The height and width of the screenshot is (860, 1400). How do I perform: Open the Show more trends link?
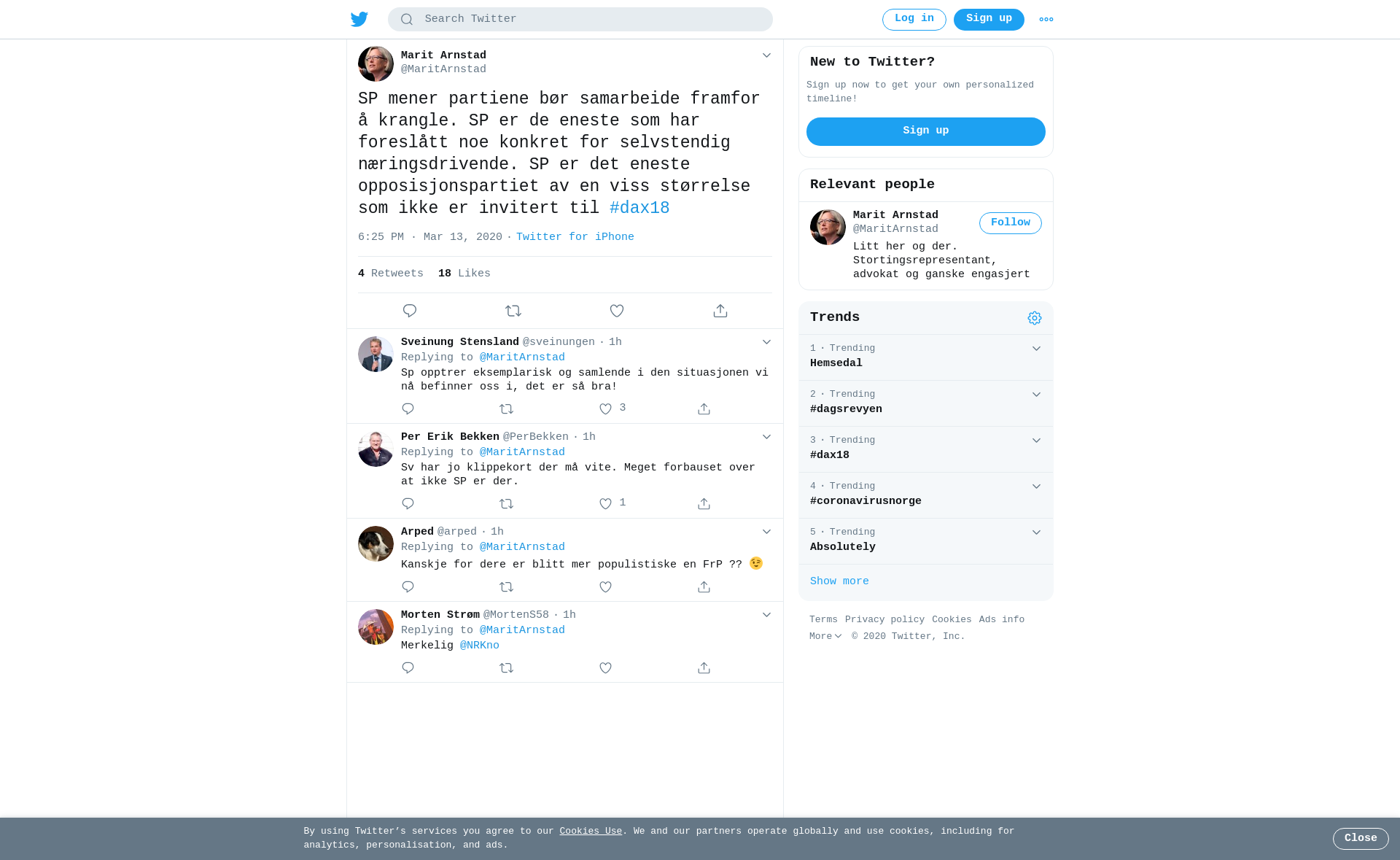tap(839, 582)
